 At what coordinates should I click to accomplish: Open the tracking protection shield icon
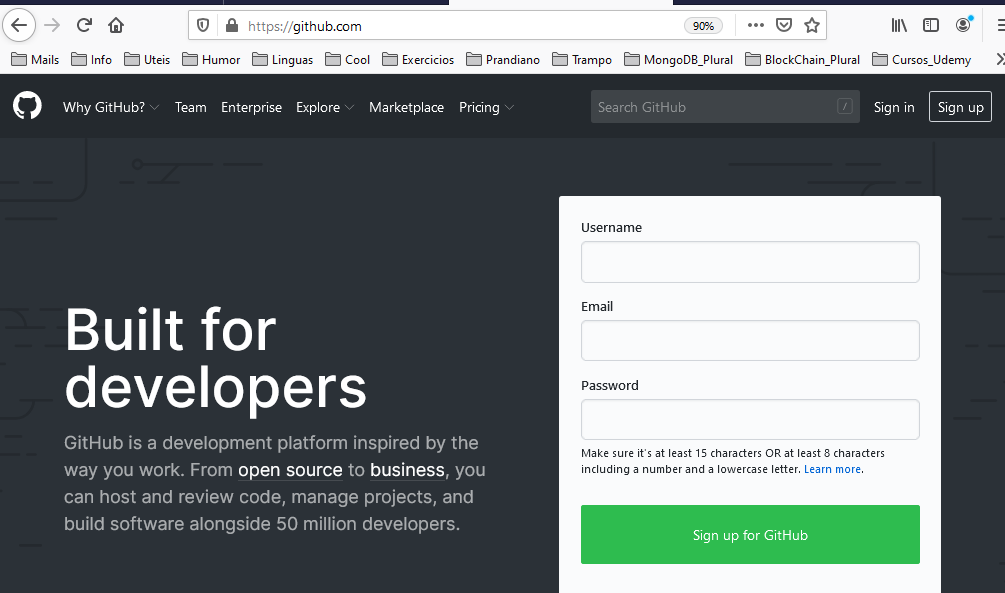(x=203, y=26)
